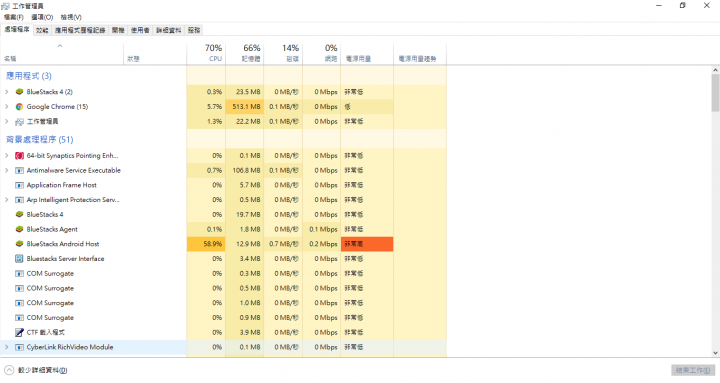This screenshot has width=720, height=383.
Task: Switch to the 應用程式歷程記錄 tab
Action: coord(80,30)
